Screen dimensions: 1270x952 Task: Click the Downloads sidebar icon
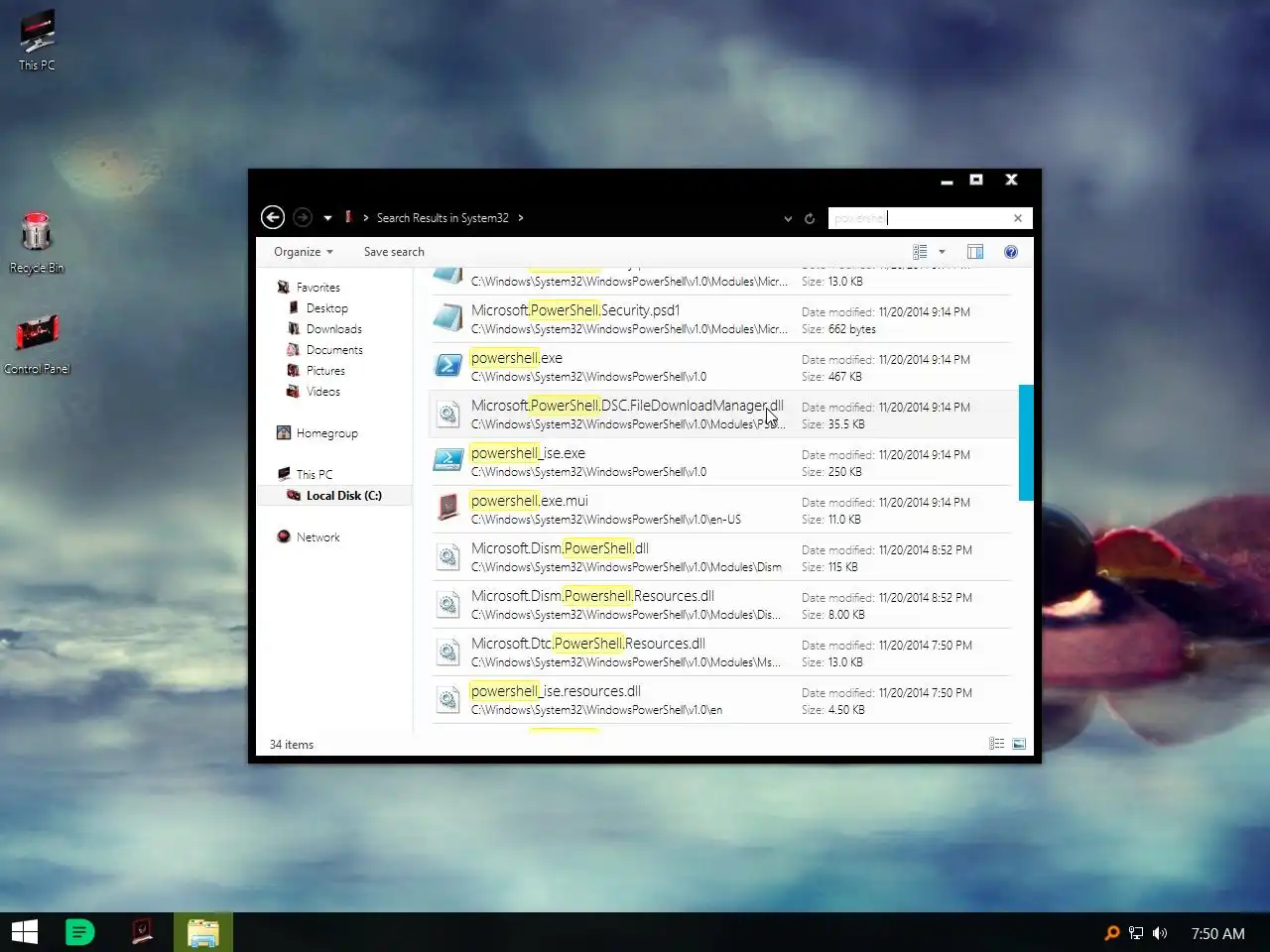[293, 328]
